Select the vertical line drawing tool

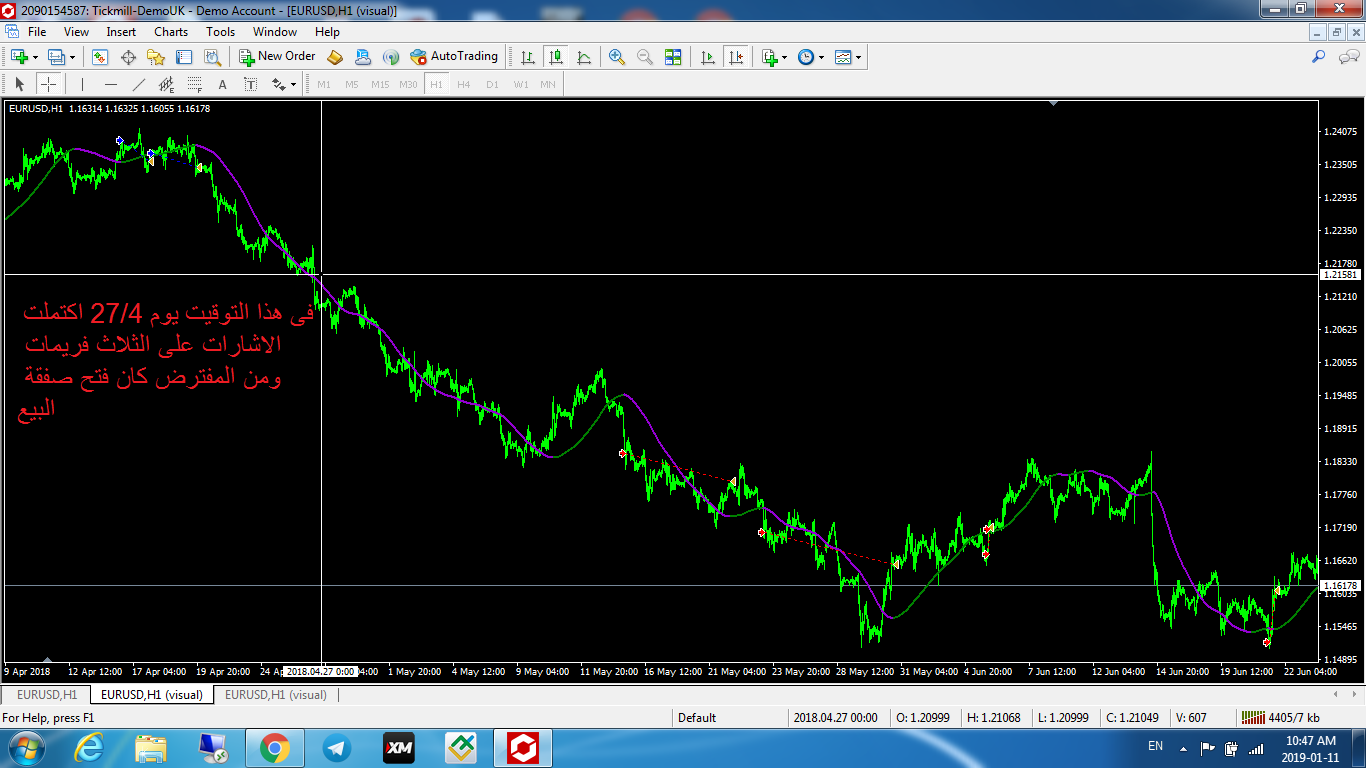[x=82, y=85]
